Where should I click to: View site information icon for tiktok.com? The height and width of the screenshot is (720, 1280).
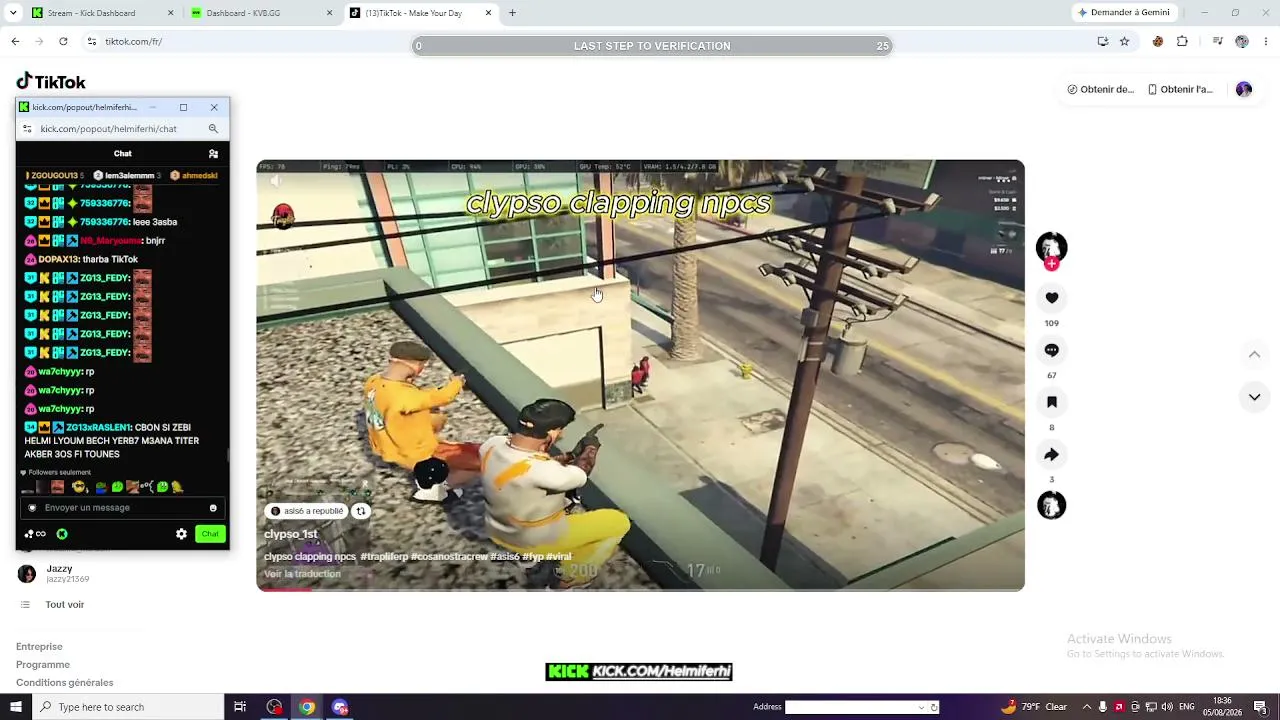91,42
